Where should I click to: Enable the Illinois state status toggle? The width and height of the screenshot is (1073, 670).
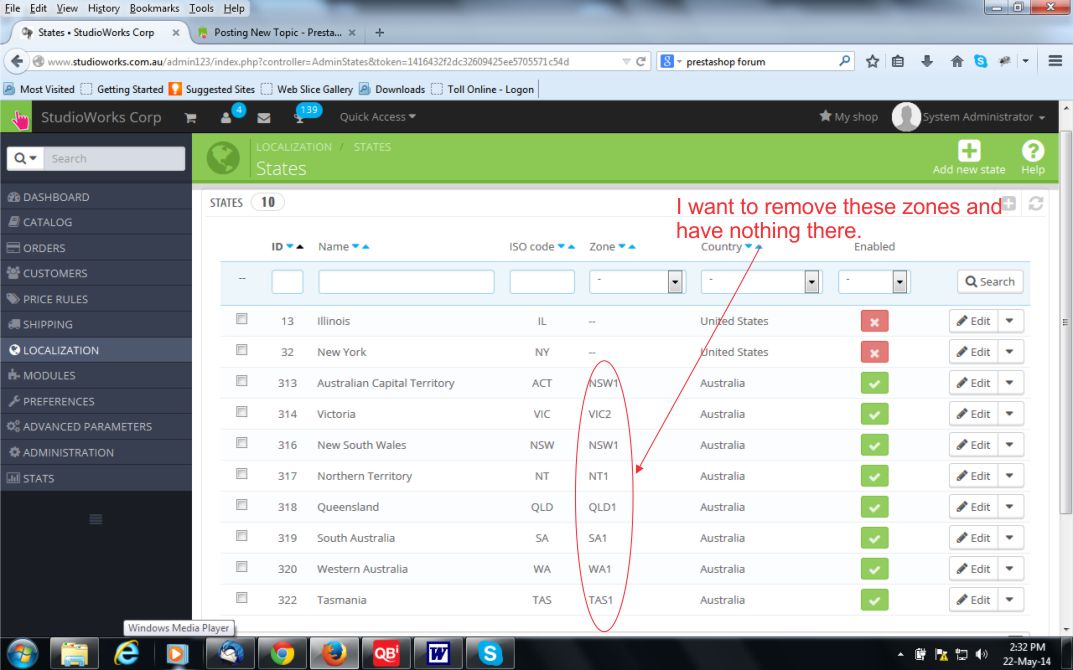click(874, 321)
